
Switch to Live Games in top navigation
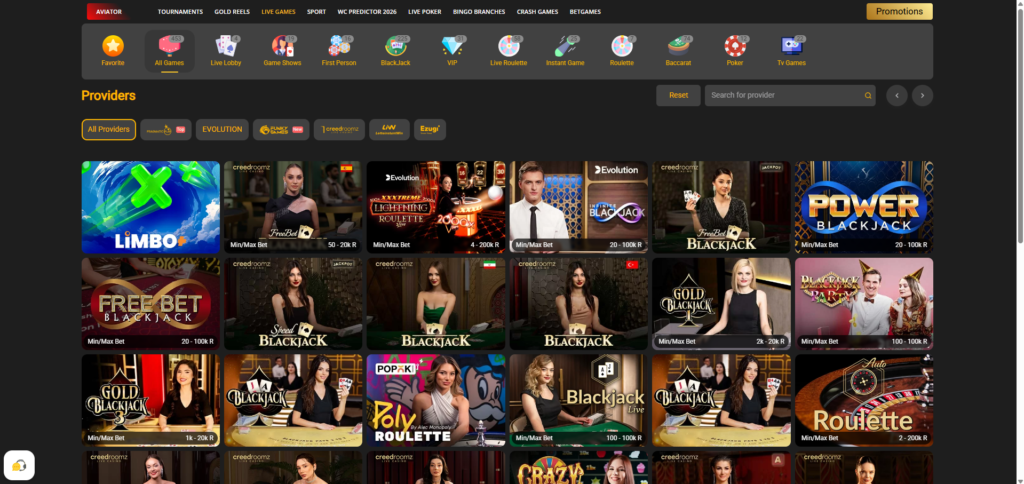tap(278, 12)
